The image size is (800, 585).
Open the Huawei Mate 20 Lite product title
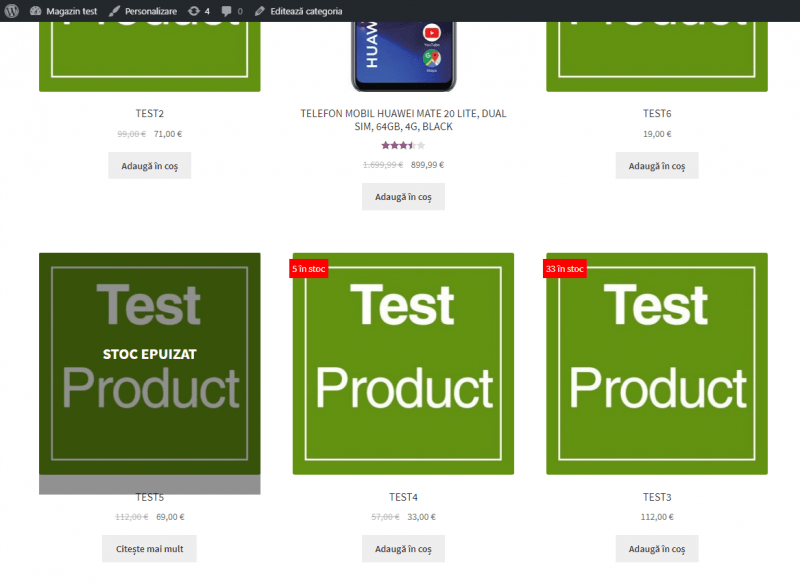[x=403, y=120]
